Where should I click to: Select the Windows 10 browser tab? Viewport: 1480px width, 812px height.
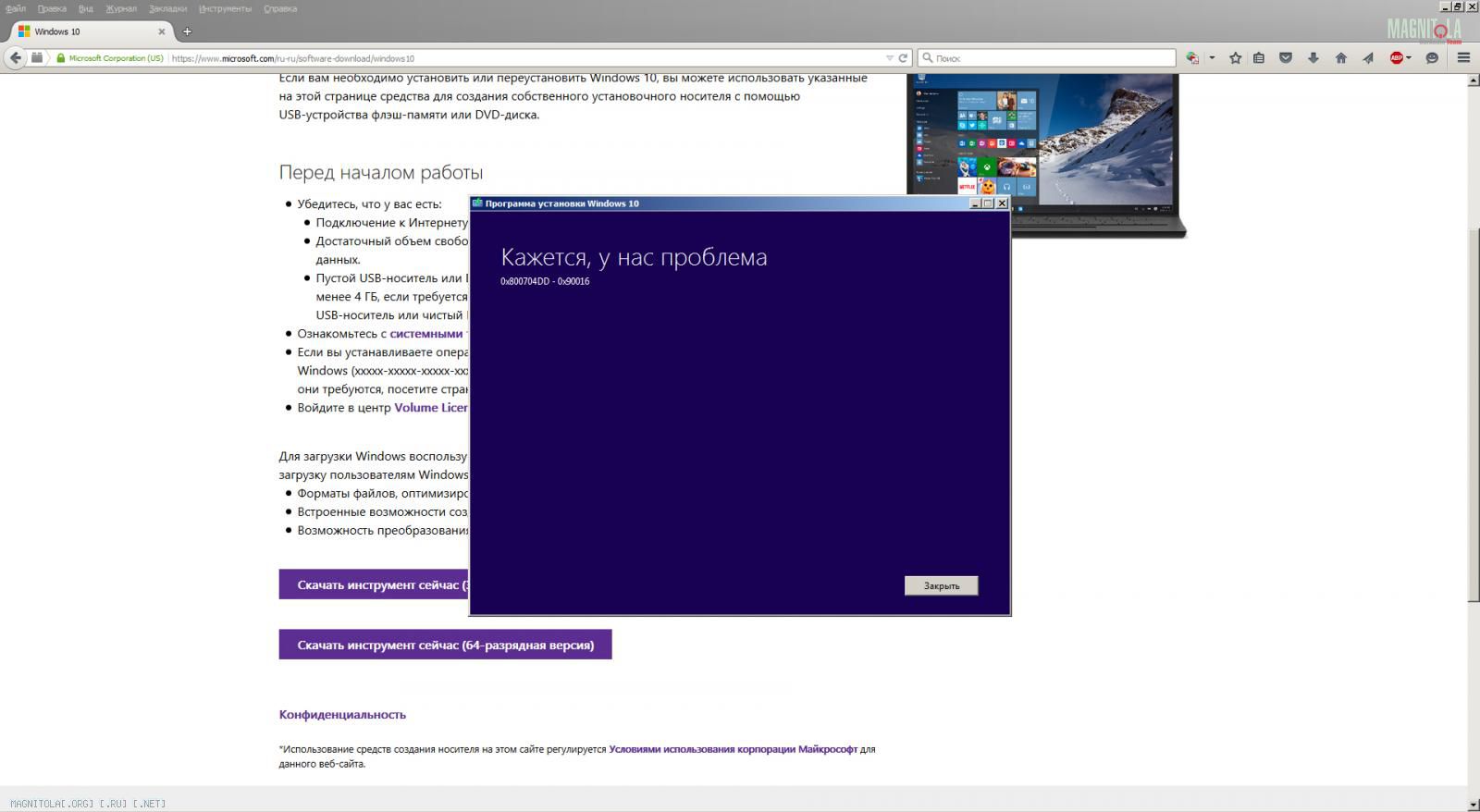click(90, 31)
